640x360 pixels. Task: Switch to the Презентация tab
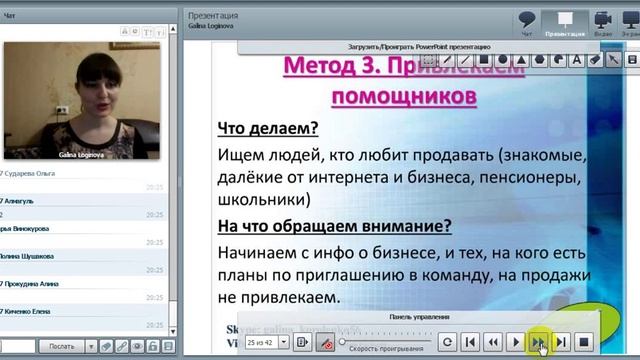[x=565, y=24]
